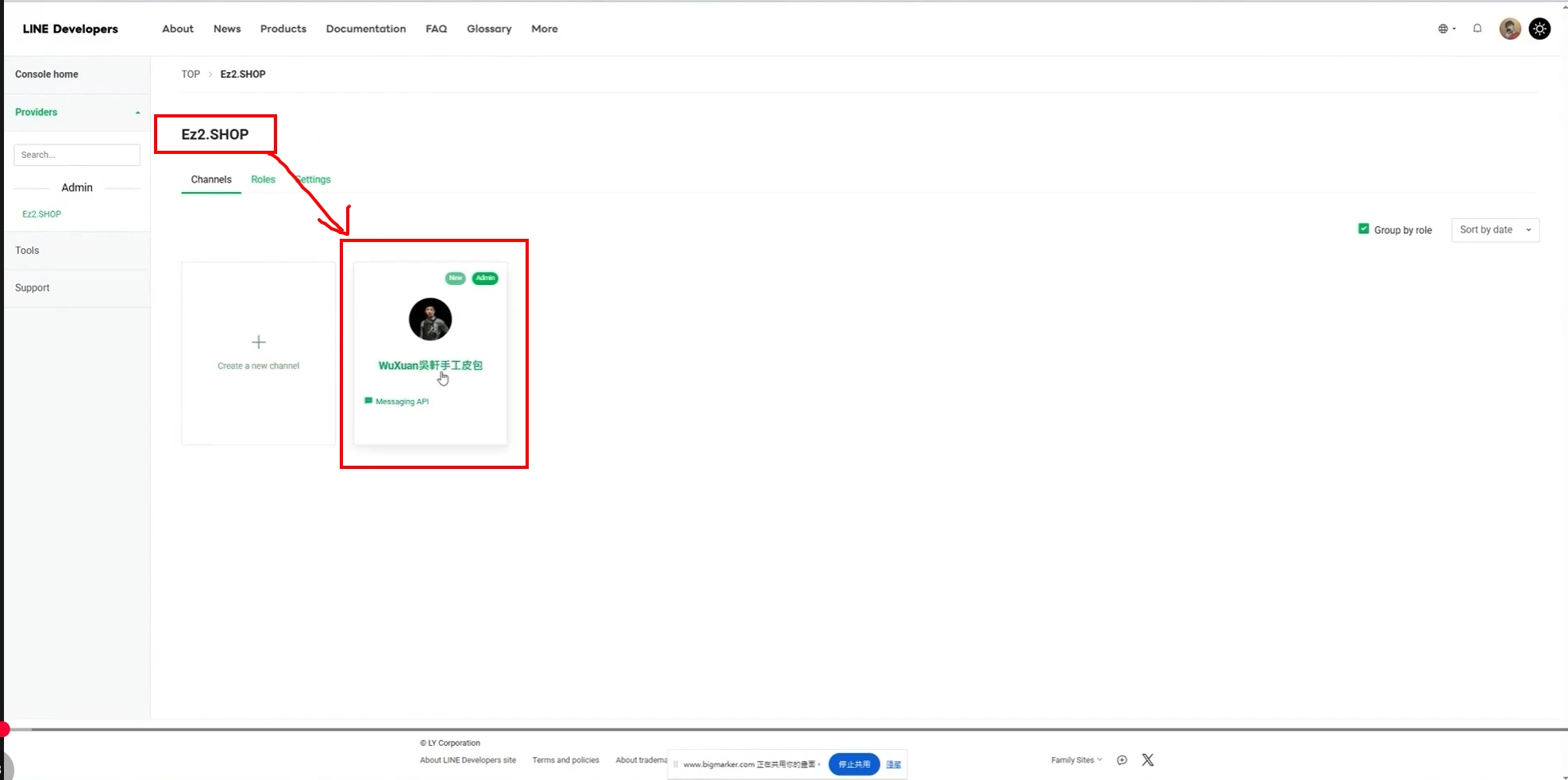Toggle the light/dark theme sun icon
The height and width of the screenshot is (780, 1568).
[x=1539, y=29]
